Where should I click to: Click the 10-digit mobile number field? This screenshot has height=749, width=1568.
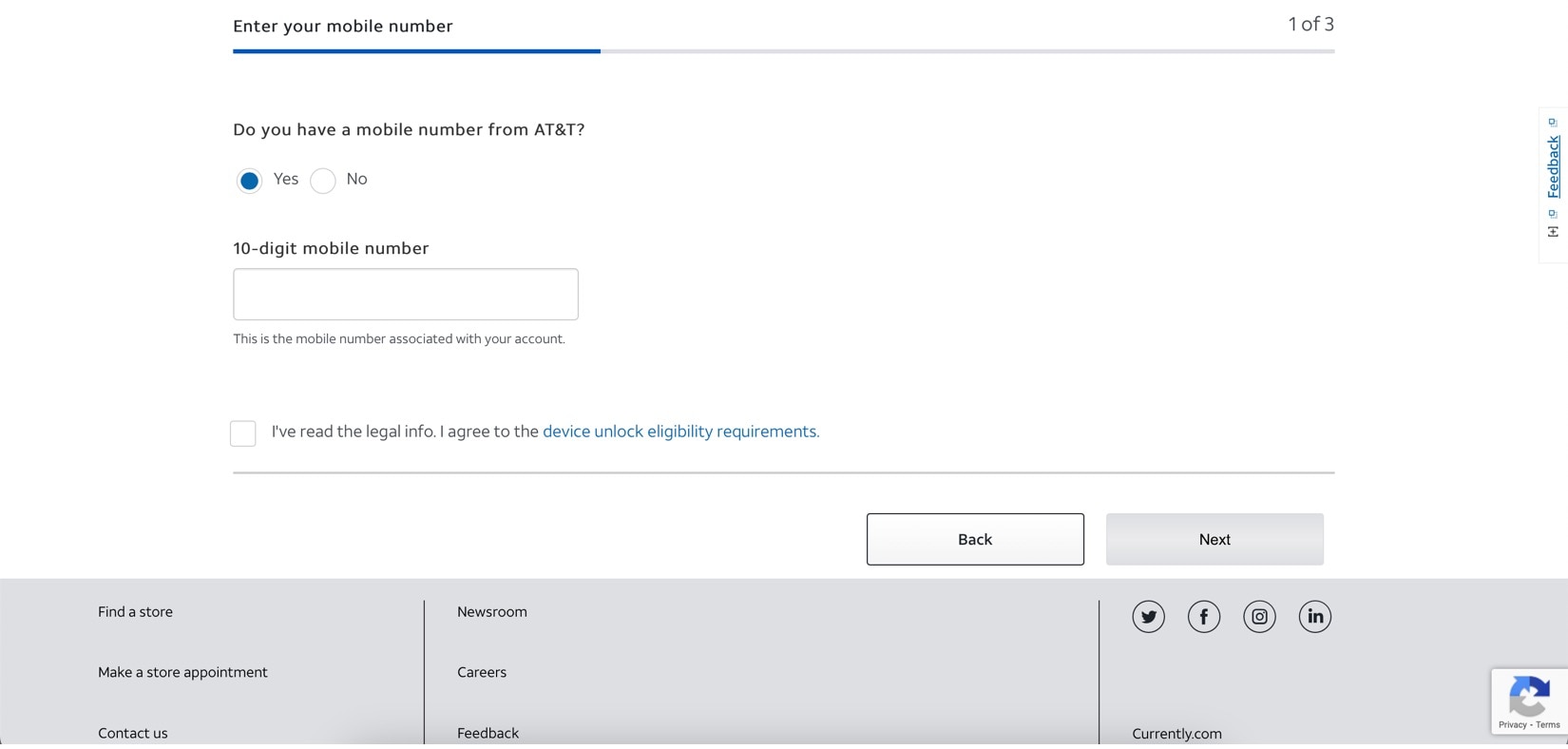tap(406, 295)
